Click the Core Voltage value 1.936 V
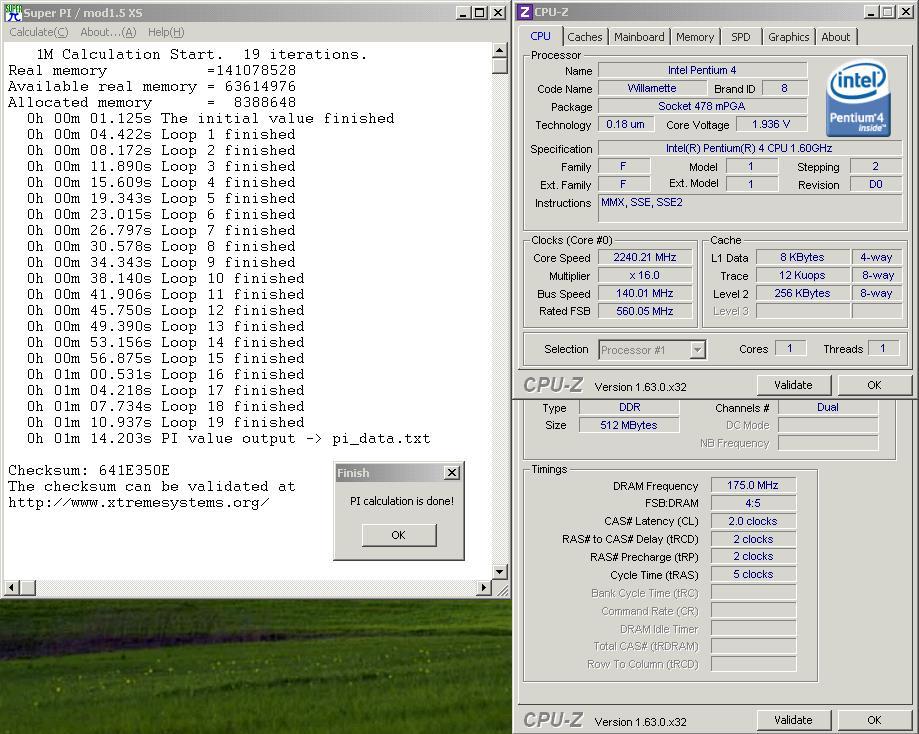 click(x=771, y=124)
